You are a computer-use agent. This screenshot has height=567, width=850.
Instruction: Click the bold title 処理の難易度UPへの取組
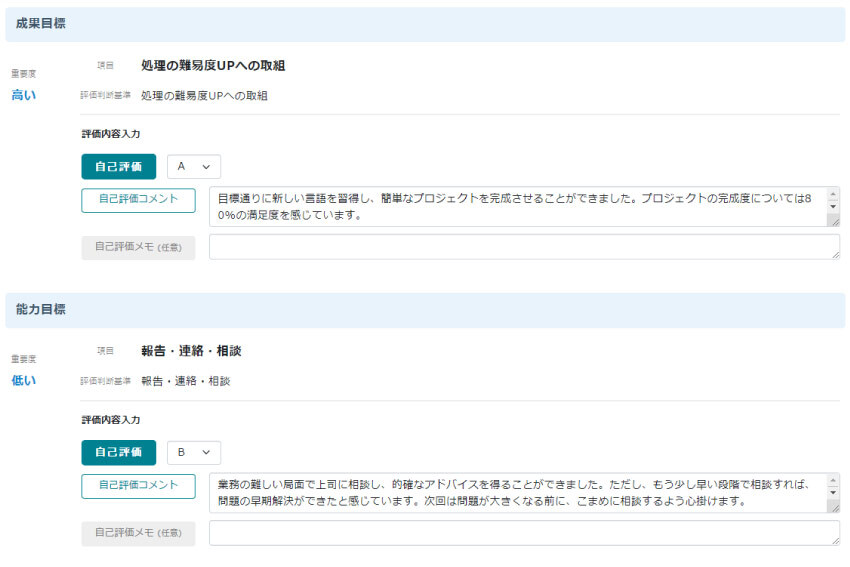coord(213,66)
